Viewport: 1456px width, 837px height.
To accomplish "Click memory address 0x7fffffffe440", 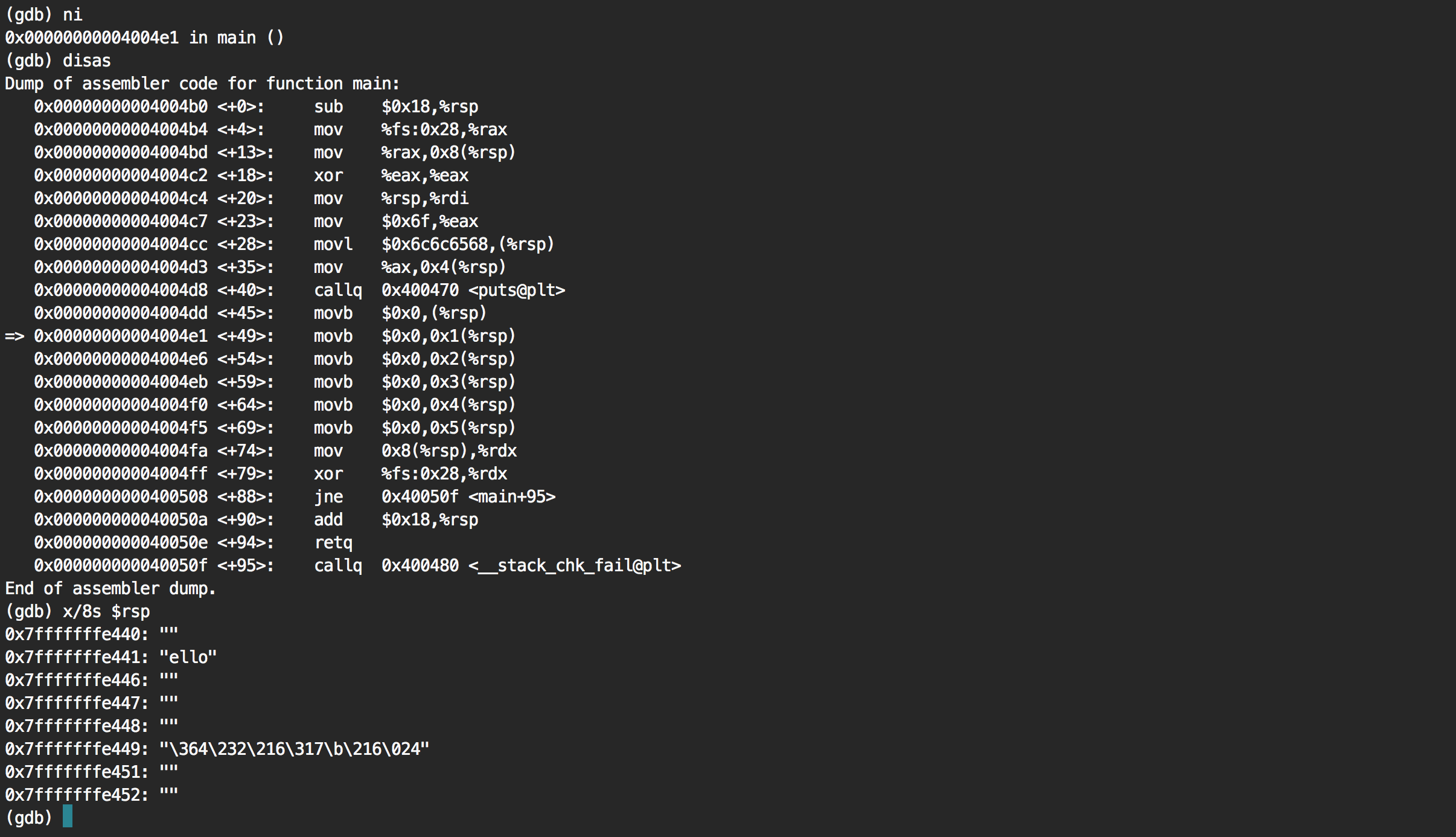I will 76,635.
